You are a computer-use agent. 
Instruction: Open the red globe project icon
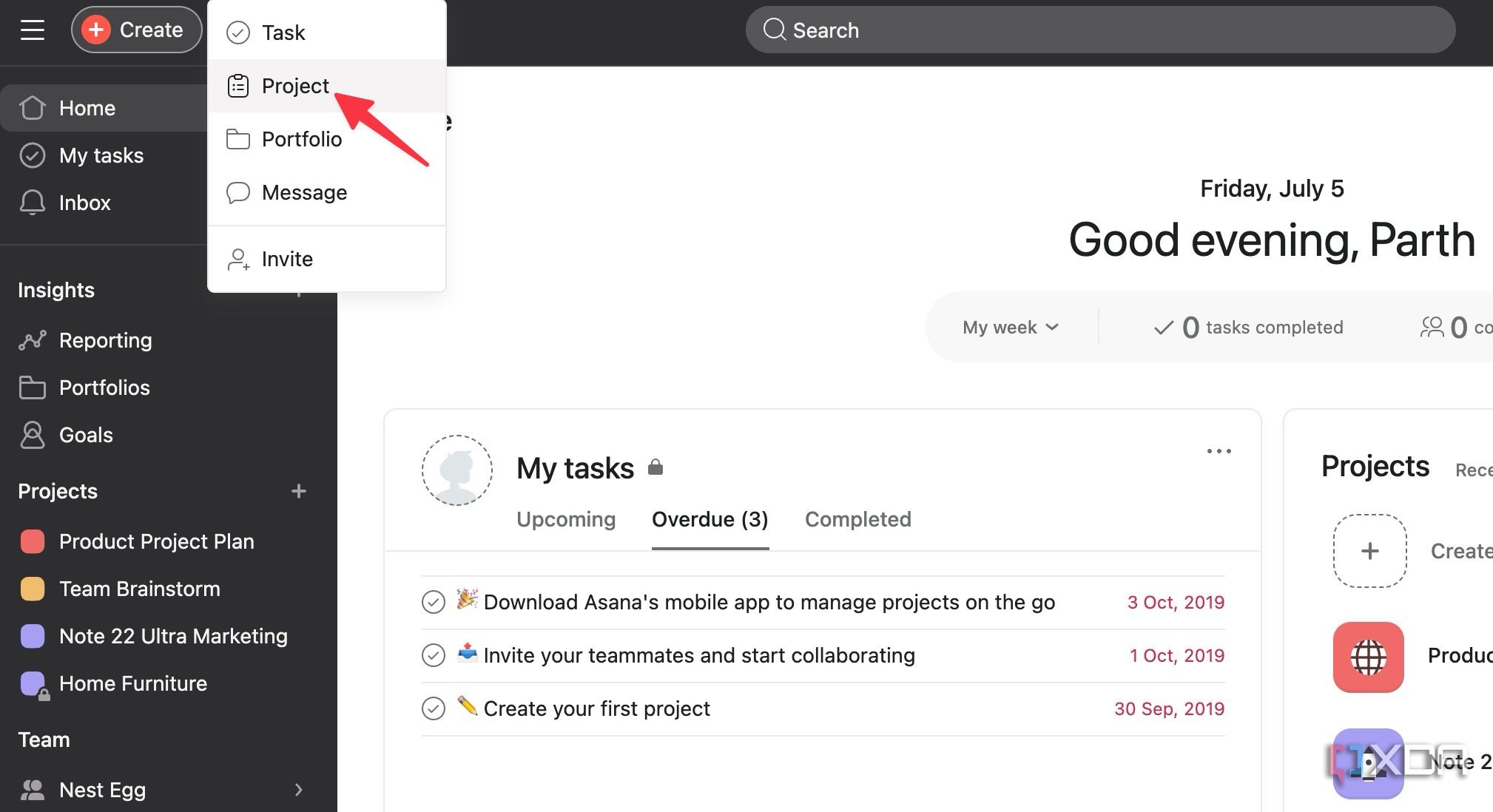tap(1369, 657)
